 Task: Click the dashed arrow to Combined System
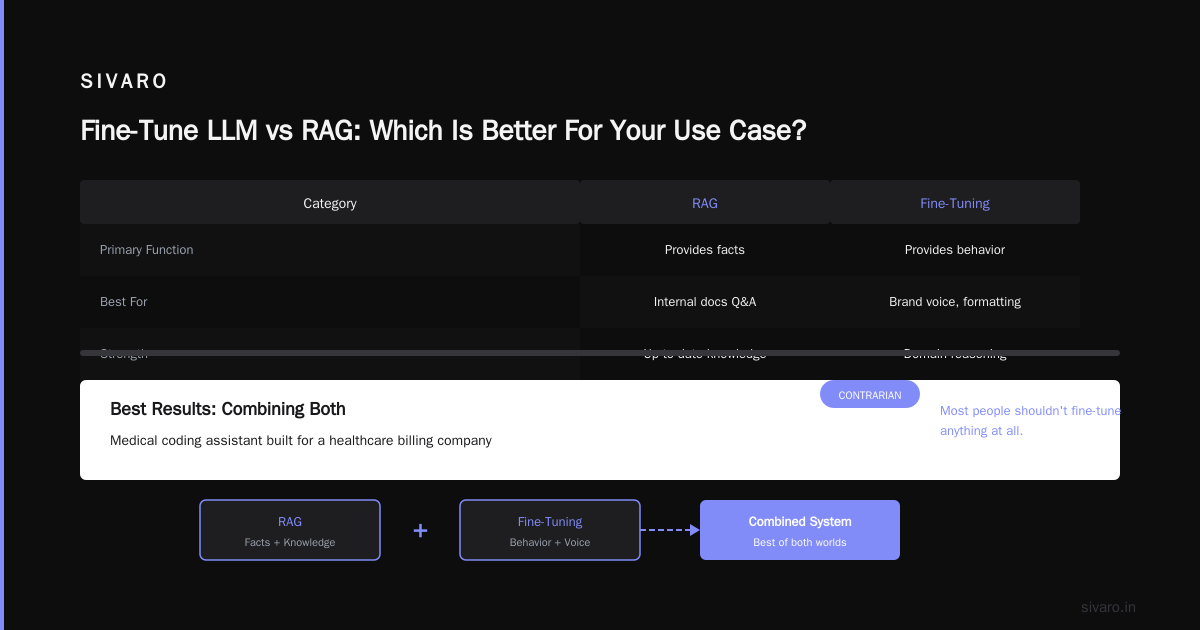[x=670, y=530]
